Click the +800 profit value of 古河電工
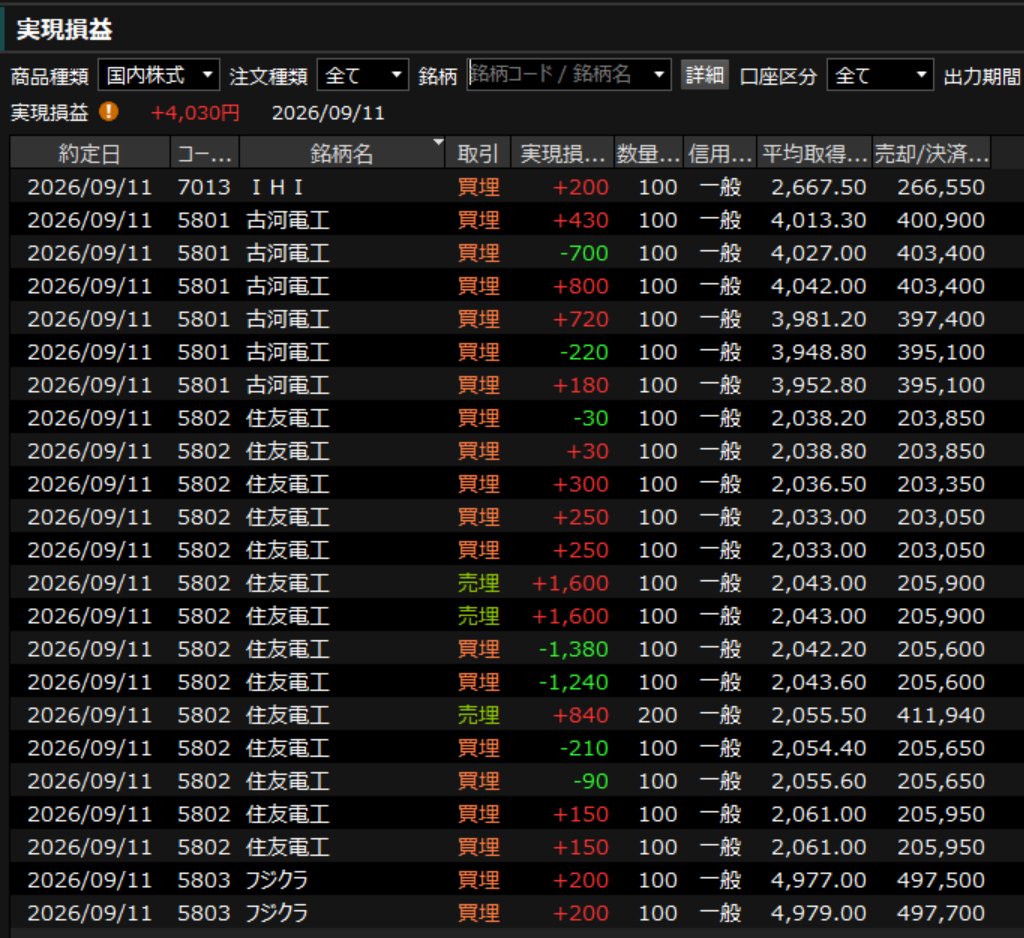1024x938 pixels. click(x=580, y=286)
